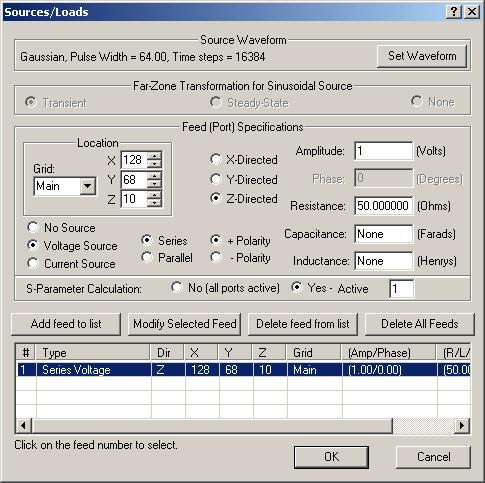Screen dimensions: 485x483
Task: Click the X location field
Action: click(x=133, y=160)
